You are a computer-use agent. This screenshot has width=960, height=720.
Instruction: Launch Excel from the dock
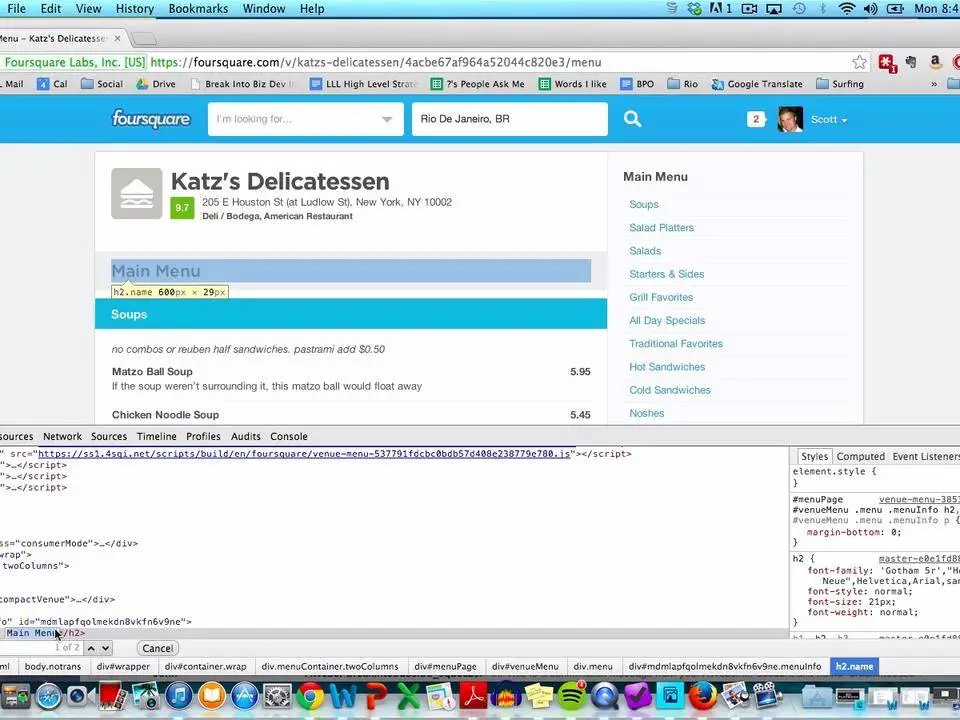coord(408,697)
